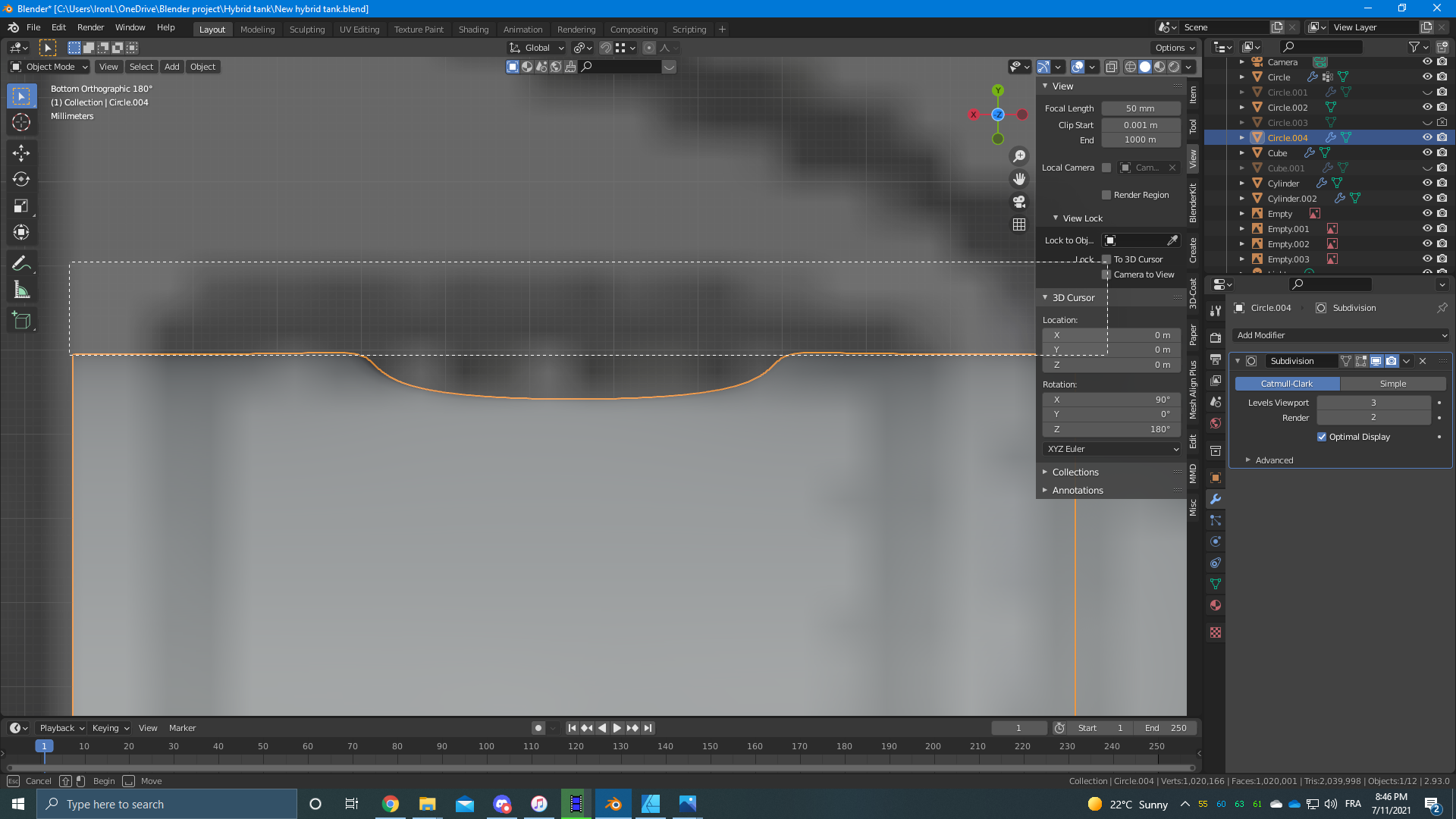Select the Rotate tool
The height and width of the screenshot is (819, 1456).
[21, 180]
